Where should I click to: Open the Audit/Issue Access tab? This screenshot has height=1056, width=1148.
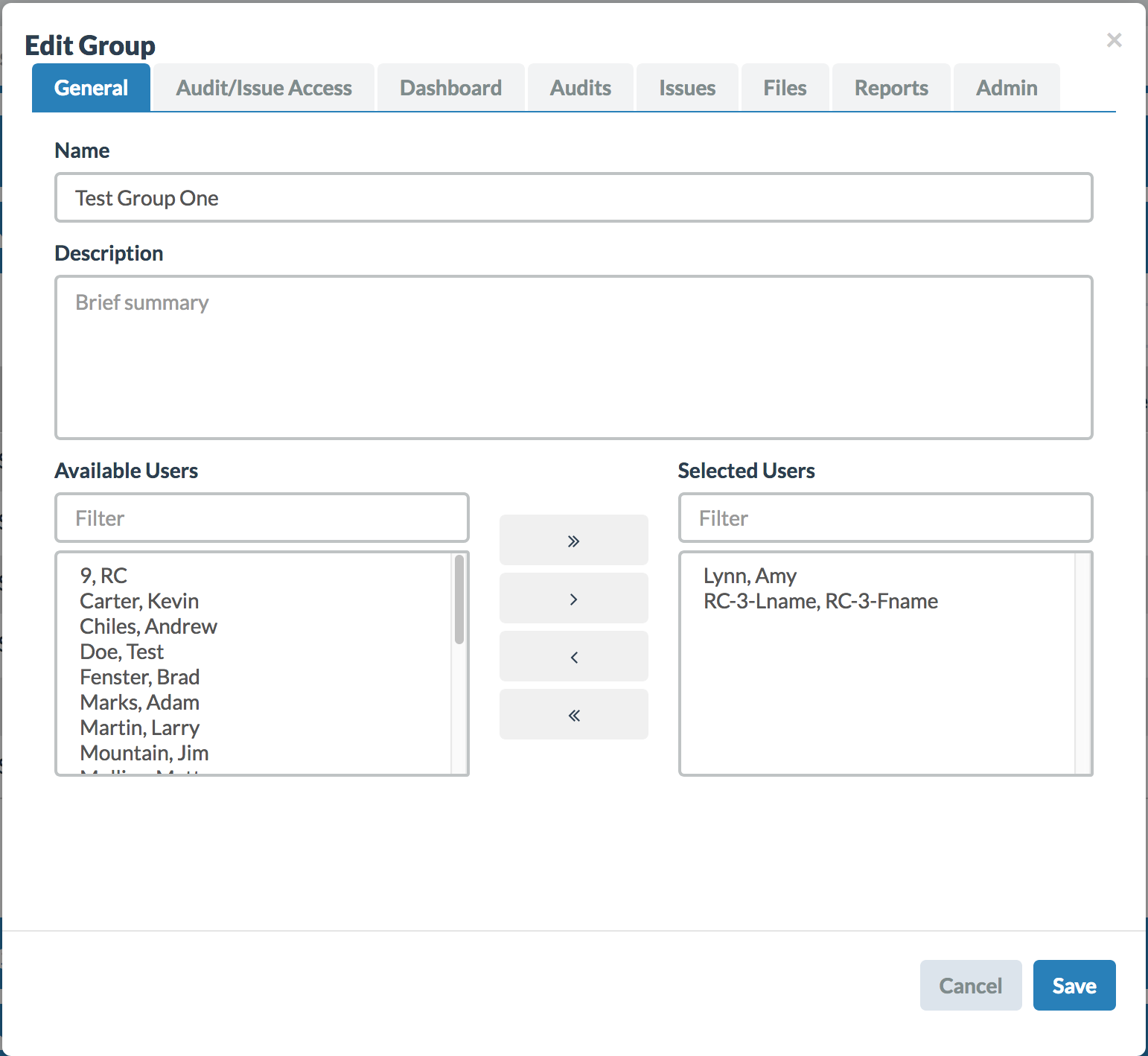[x=264, y=88]
